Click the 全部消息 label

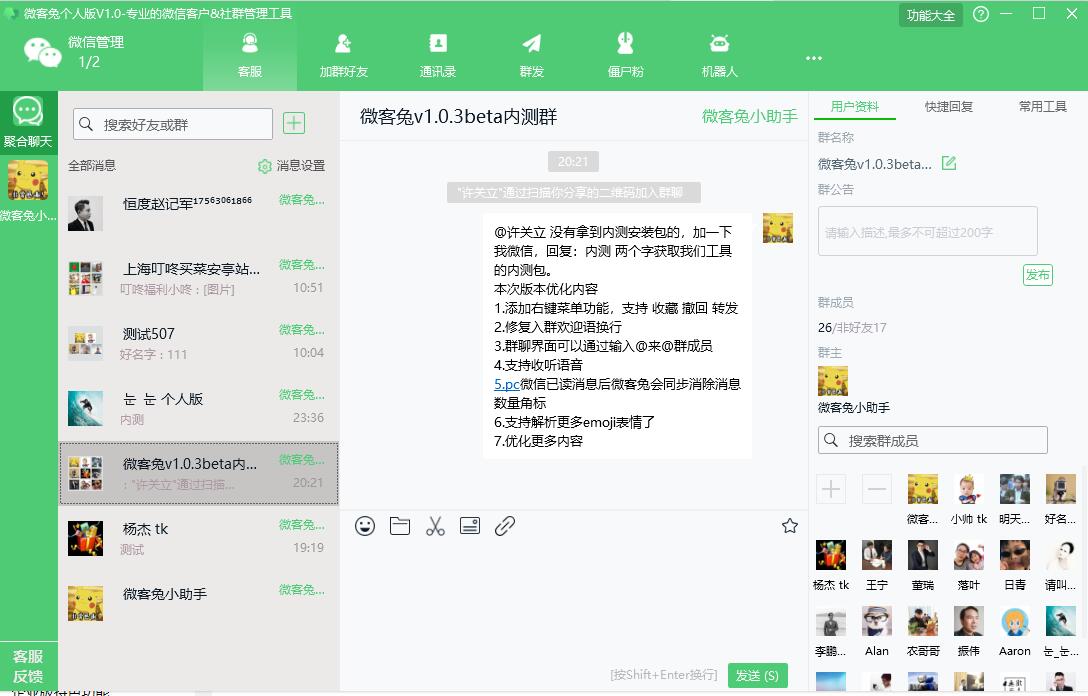[x=92, y=166]
